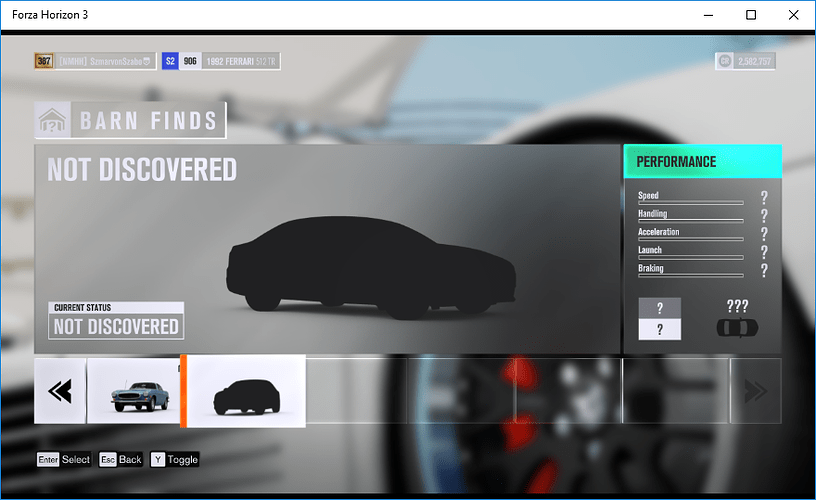This screenshot has height=500, width=816.
Task: Click the 1992 Ferrari 512 TR label
Action: (x=241, y=61)
